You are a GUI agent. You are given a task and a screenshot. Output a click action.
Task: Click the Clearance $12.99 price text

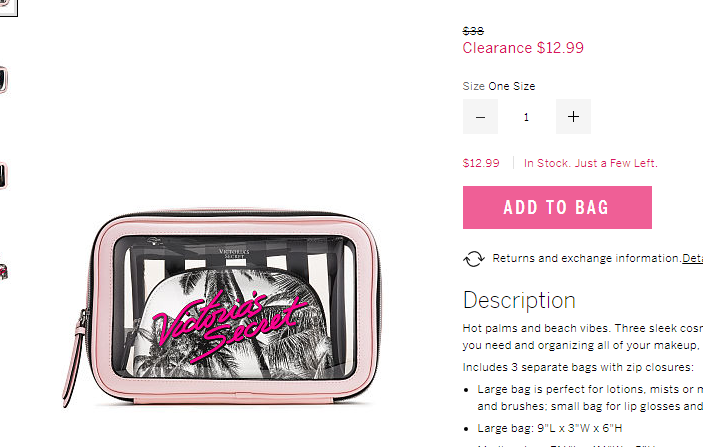[523, 48]
